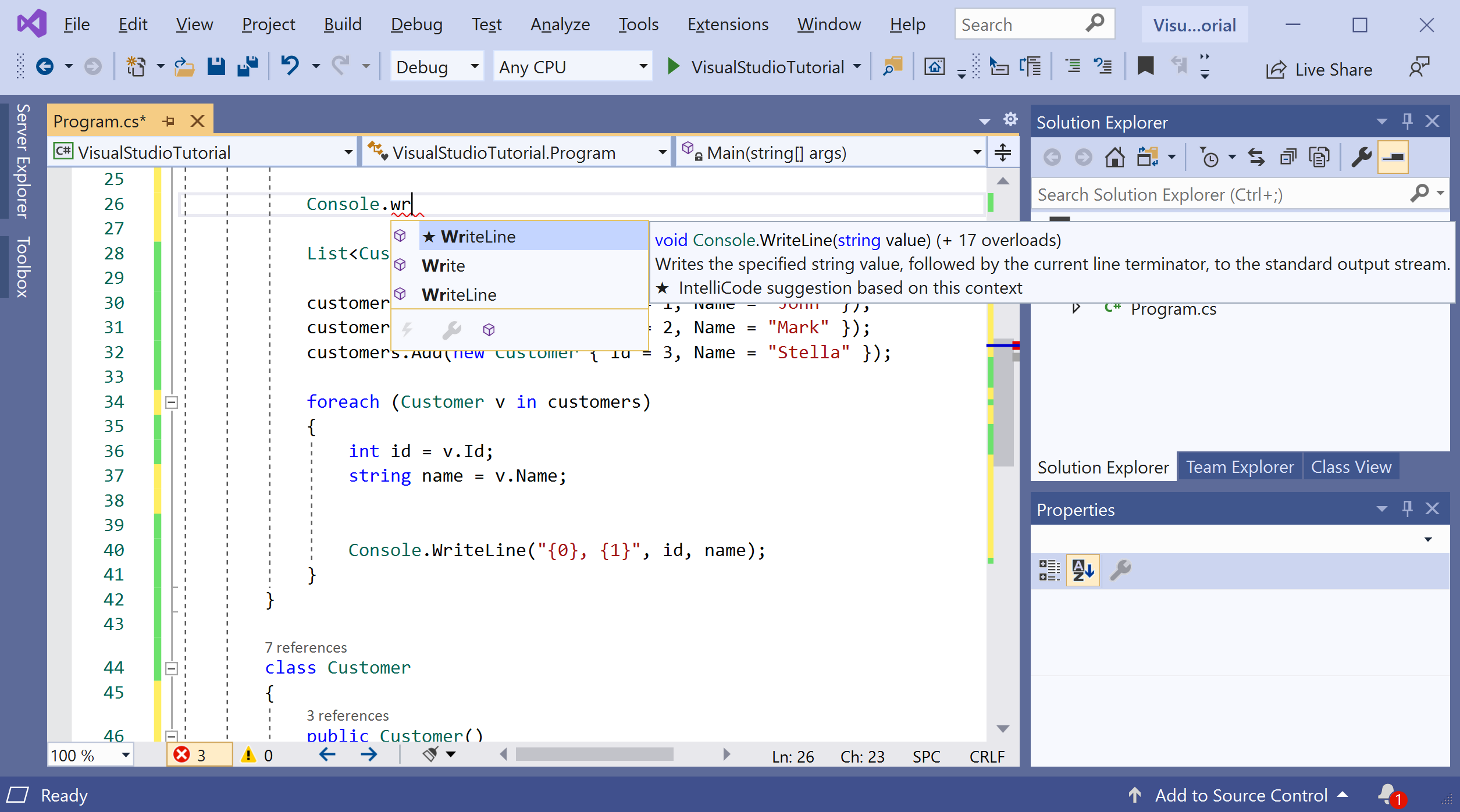
Task: Select Write from IntelliSense list
Action: [x=443, y=266]
